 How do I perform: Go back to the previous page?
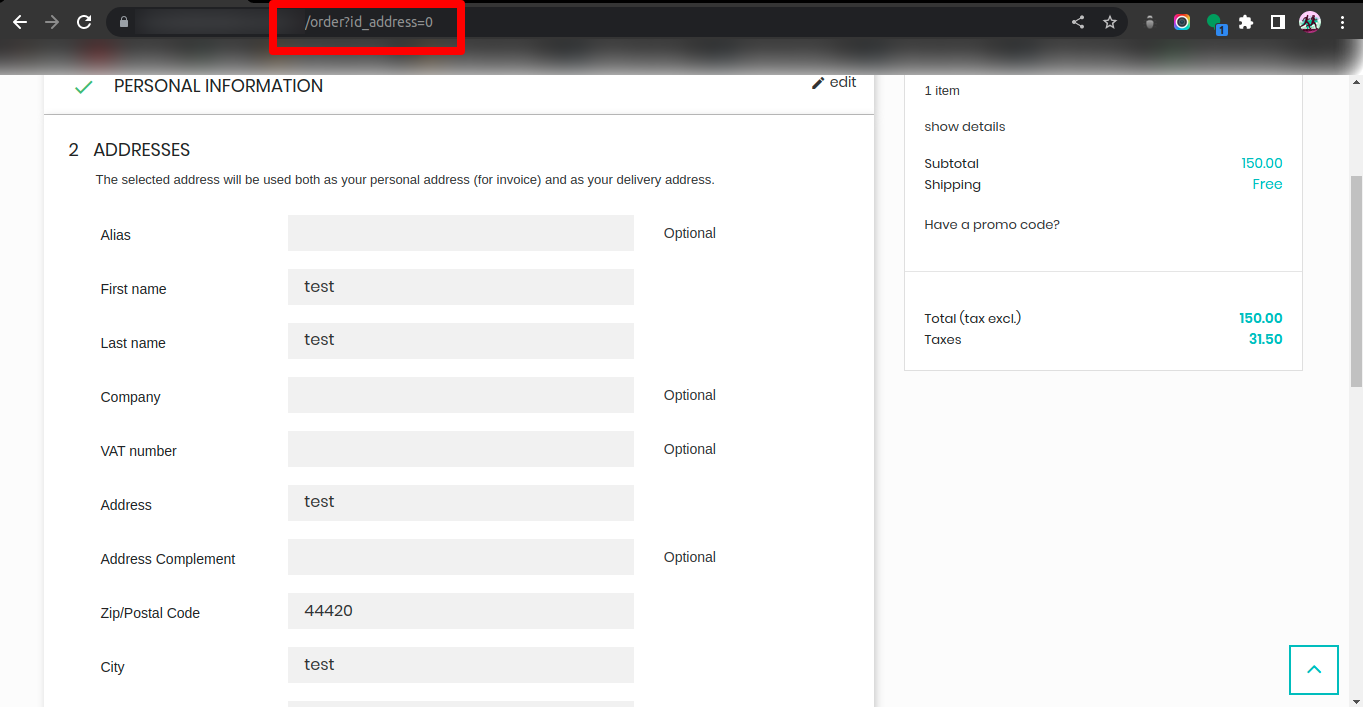(20, 22)
